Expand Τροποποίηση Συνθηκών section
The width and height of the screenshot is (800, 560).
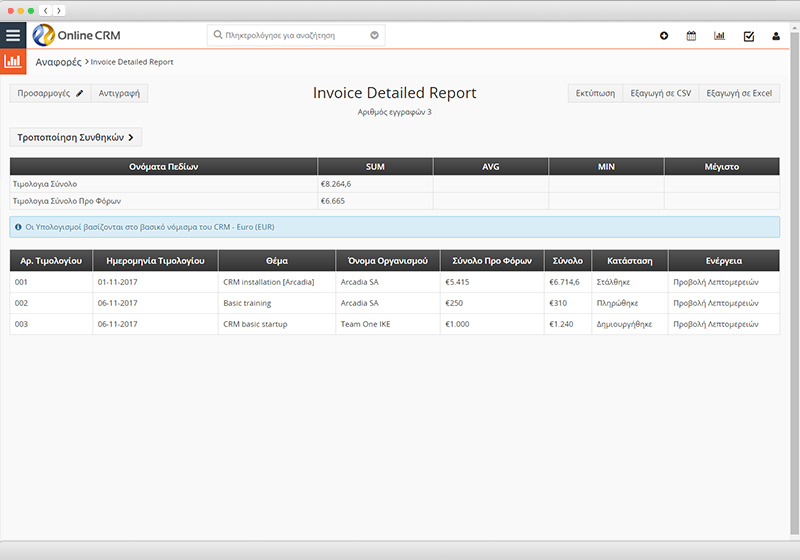pos(76,137)
